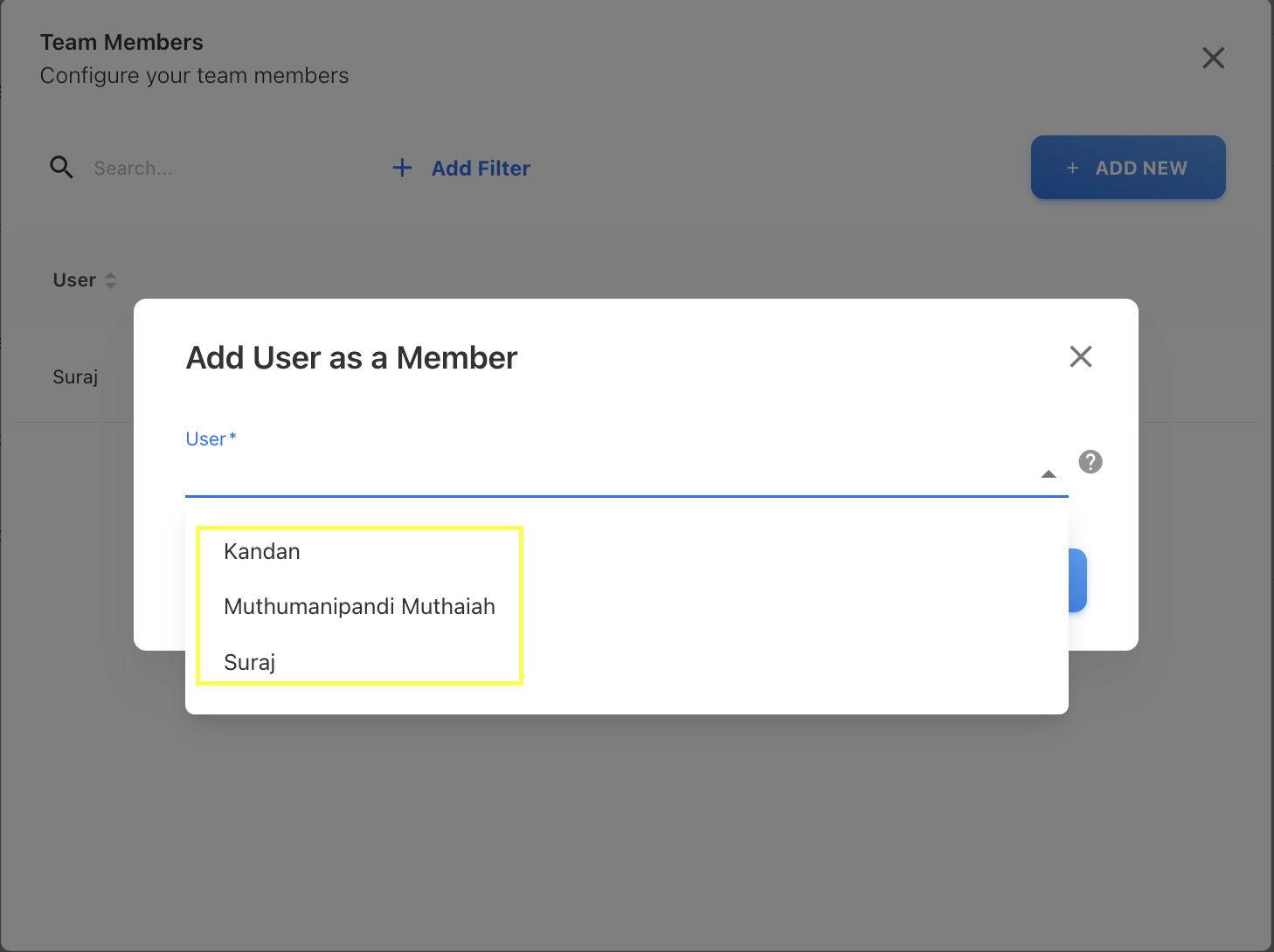Select Kandan from the user list
This screenshot has width=1274, height=952.
click(262, 551)
